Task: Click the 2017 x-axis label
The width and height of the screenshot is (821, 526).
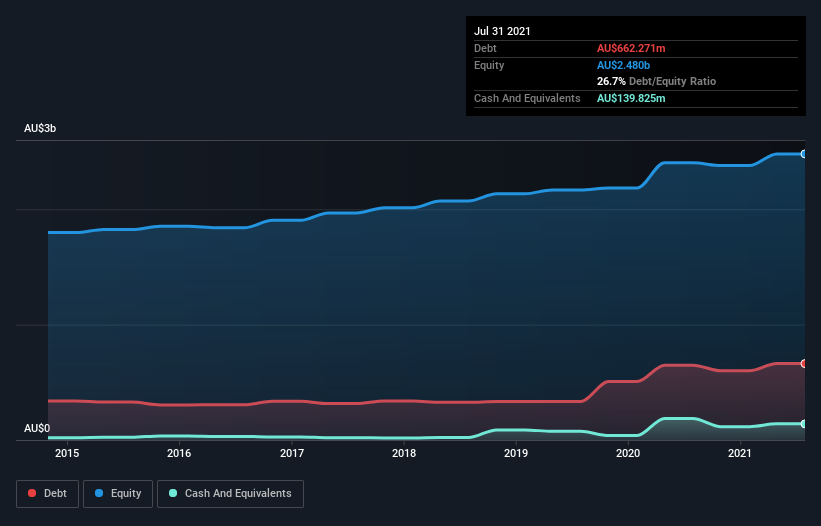Action: (x=292, y=453)
